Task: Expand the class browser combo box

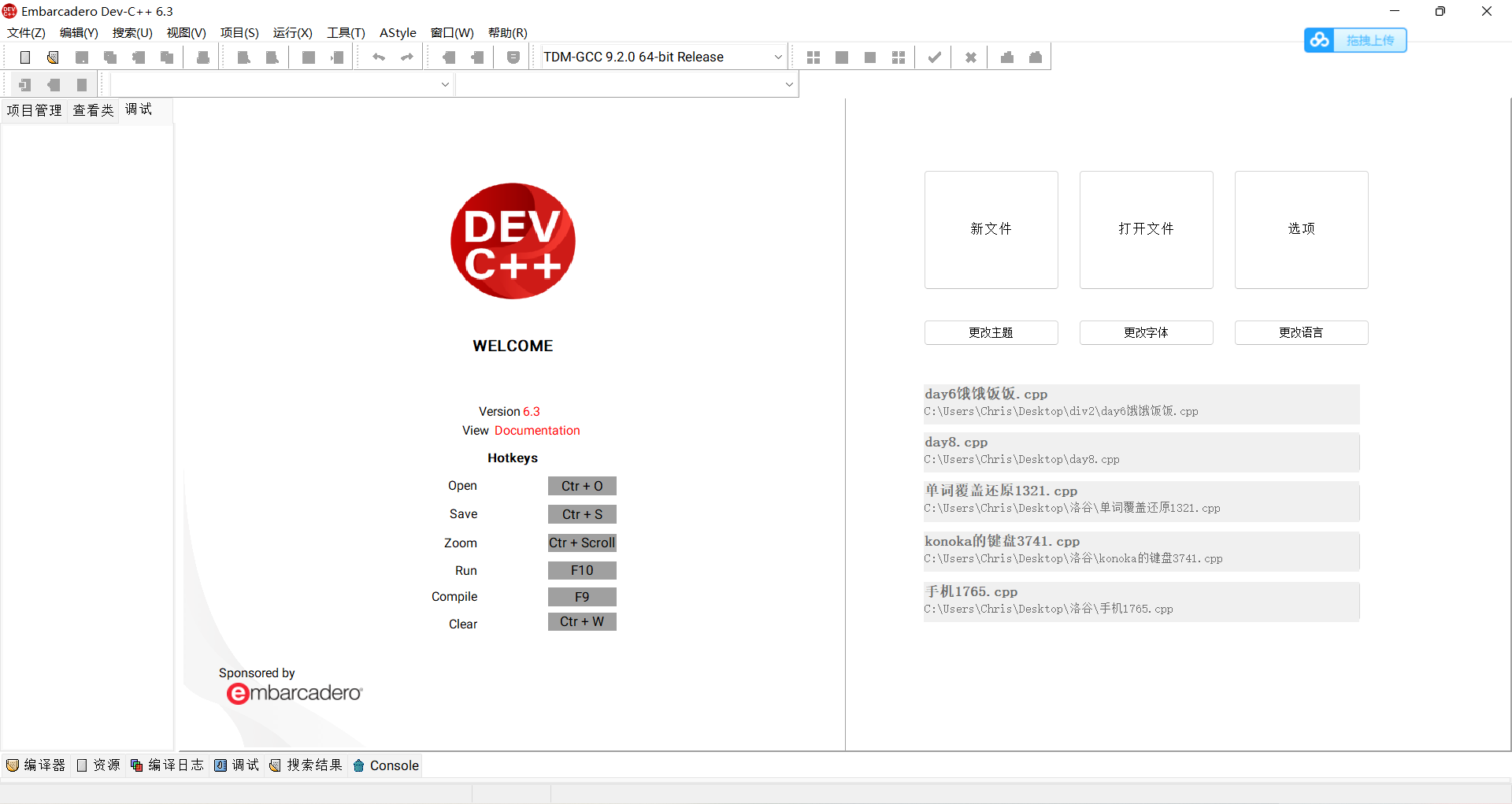Action: click(281, 84)
